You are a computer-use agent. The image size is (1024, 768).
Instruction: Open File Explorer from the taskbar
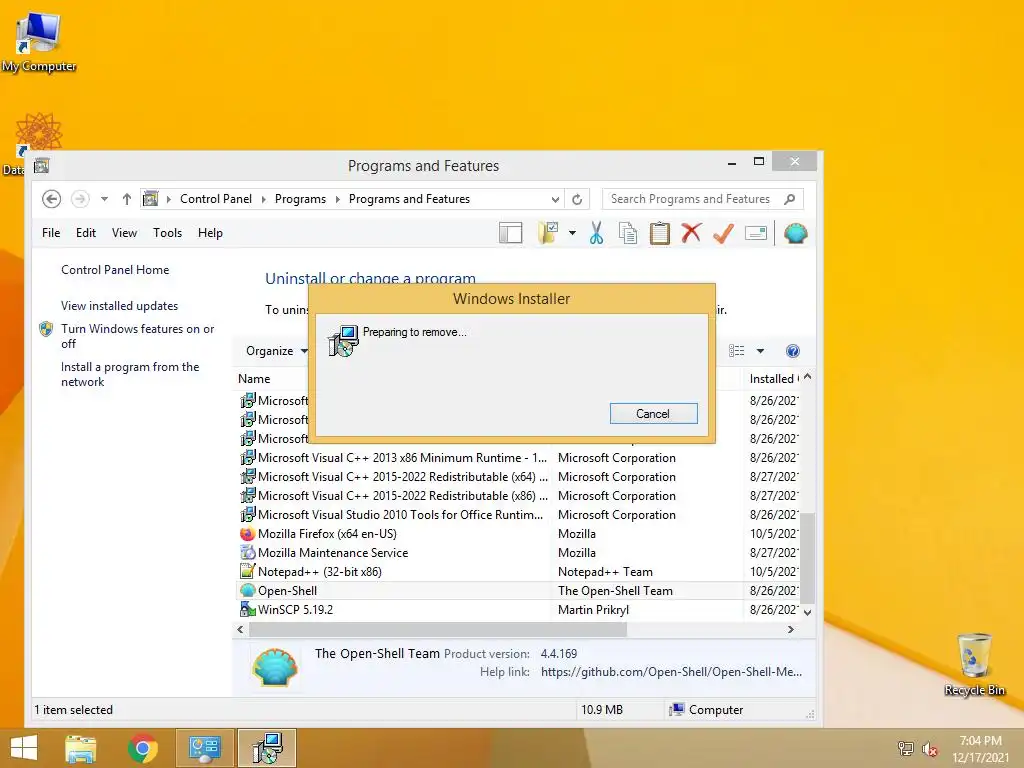tap(80, 748)
